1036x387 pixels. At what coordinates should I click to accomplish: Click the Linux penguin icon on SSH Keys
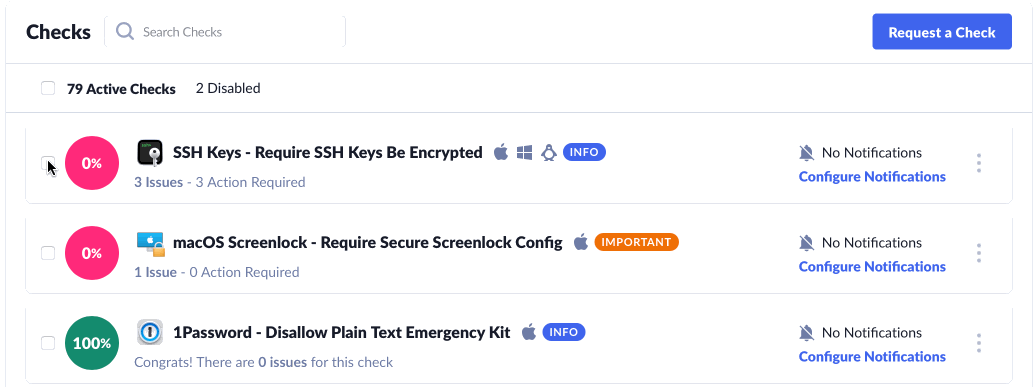click(548, 153)
